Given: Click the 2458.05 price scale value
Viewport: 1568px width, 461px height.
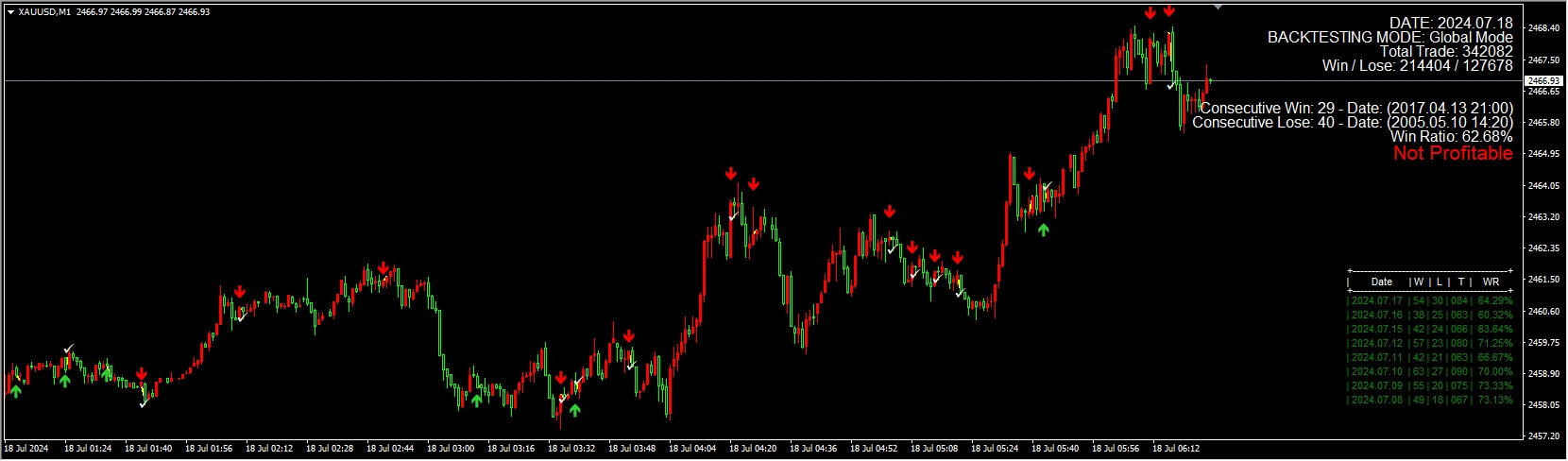Looking at the screenshot, I should [1543, 404].
